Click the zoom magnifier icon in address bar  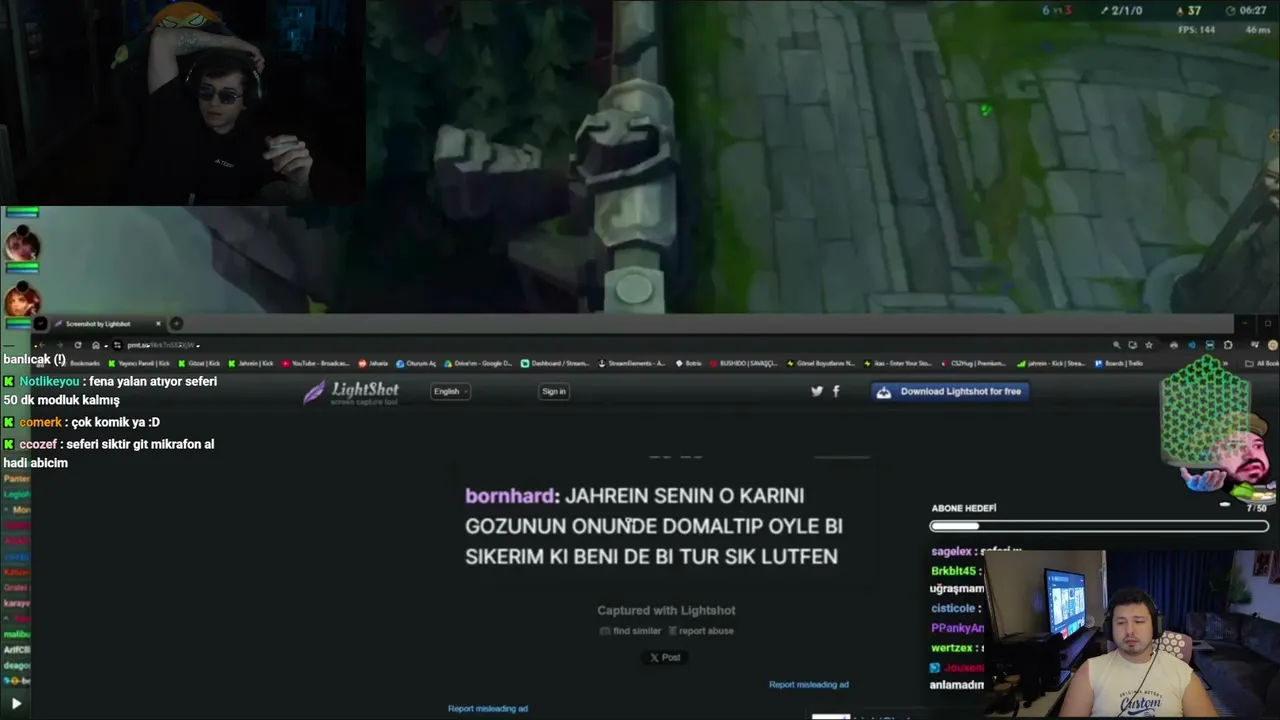[1116, 345]
